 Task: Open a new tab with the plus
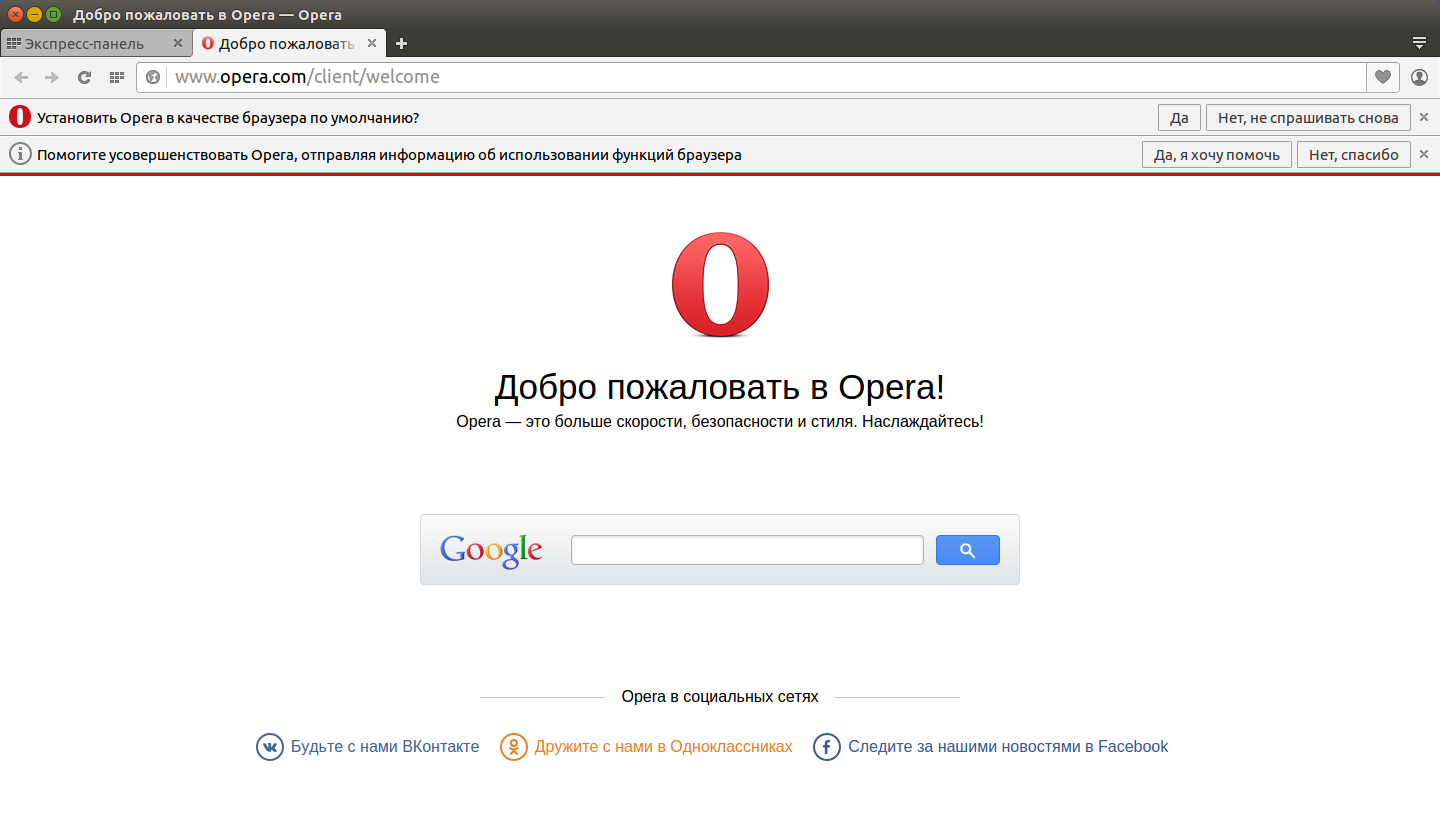[x=401, y=43]
